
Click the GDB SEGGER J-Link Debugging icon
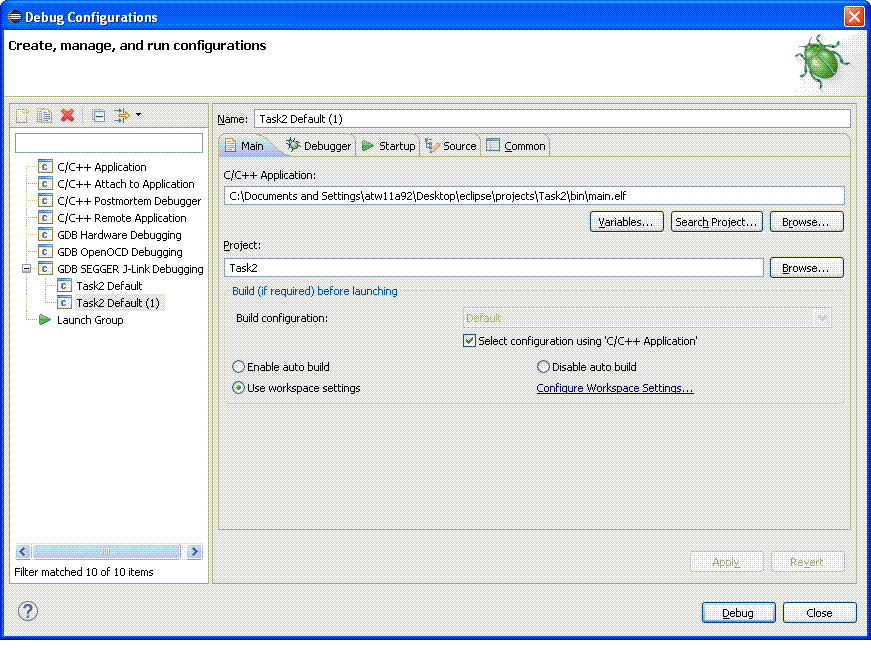[45, 269]
